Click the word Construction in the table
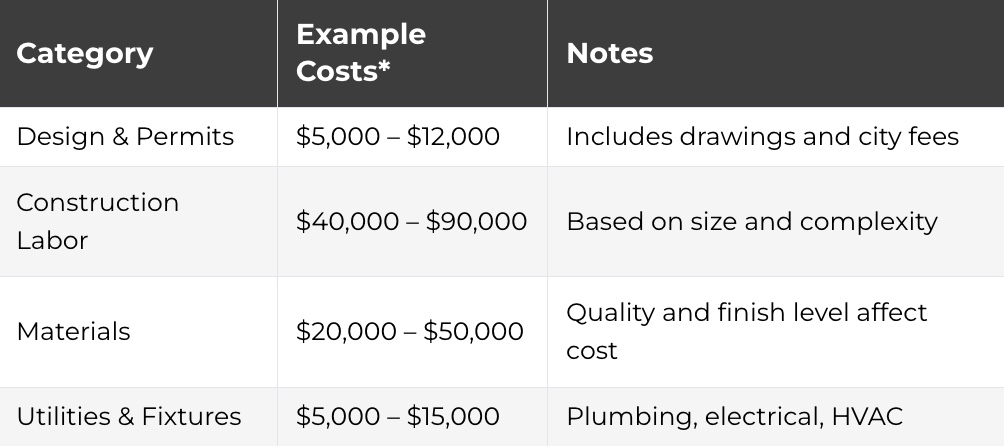Viewport: 1004px width, 446px height. 98,202
